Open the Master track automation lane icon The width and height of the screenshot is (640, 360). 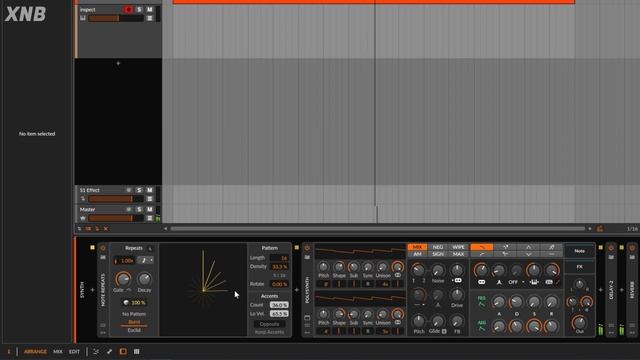click(x=150, y=218)
